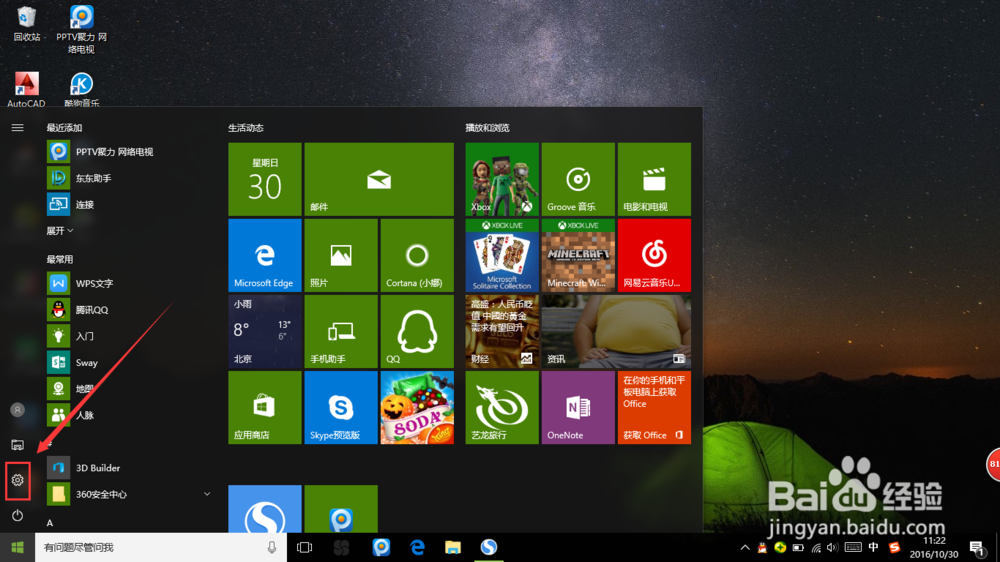Open the Edge icon on the taskbar
Viewport: 1000px width, 562px height.
(418, 547)
